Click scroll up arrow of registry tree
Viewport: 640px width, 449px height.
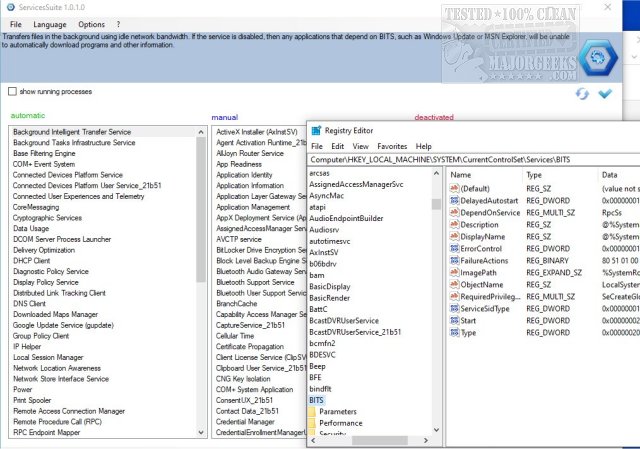click(x=436, y=173)
